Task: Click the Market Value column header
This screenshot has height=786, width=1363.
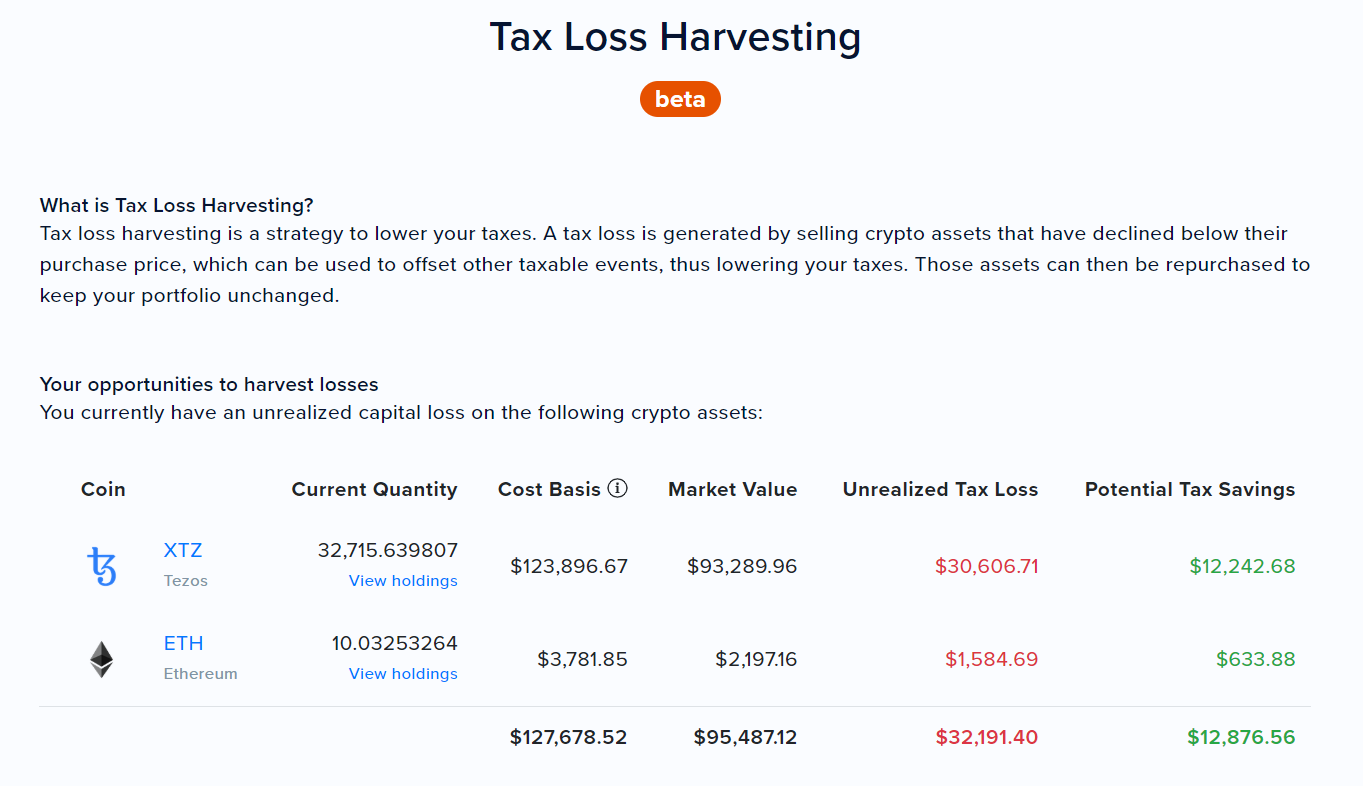Action: point(733,489)
